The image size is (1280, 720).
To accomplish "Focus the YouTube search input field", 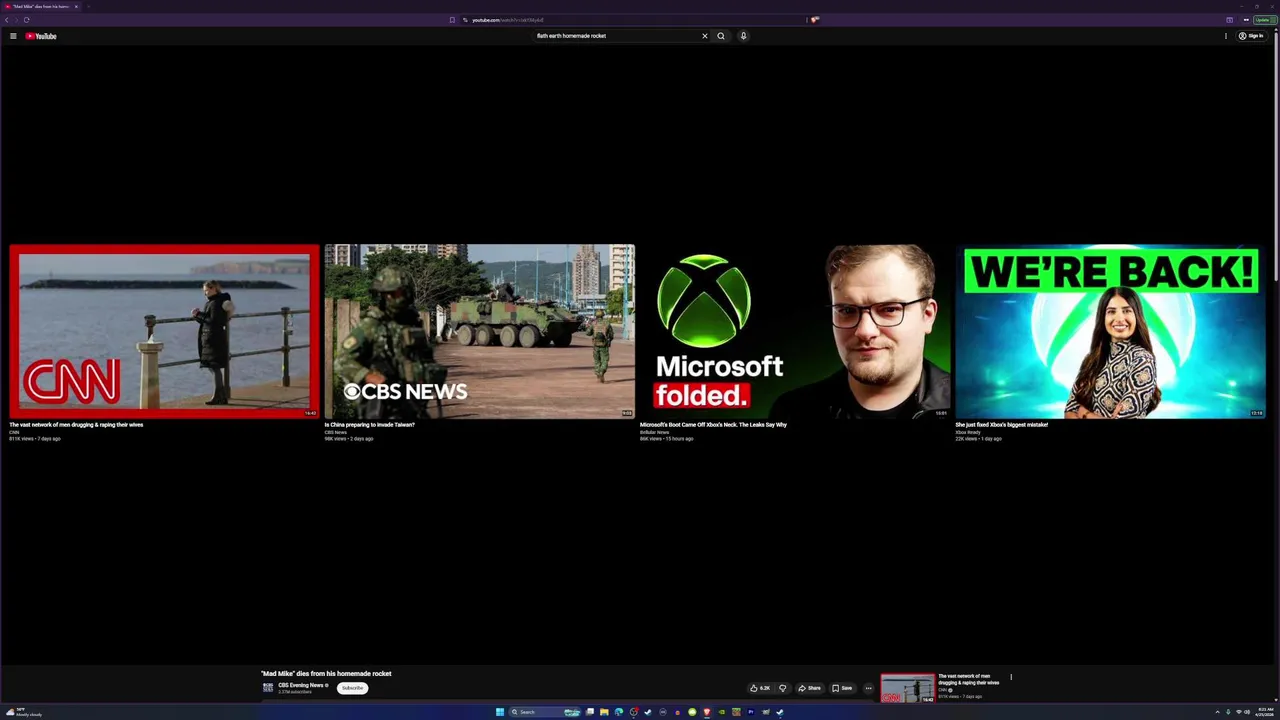I will (x=615, y=36).
